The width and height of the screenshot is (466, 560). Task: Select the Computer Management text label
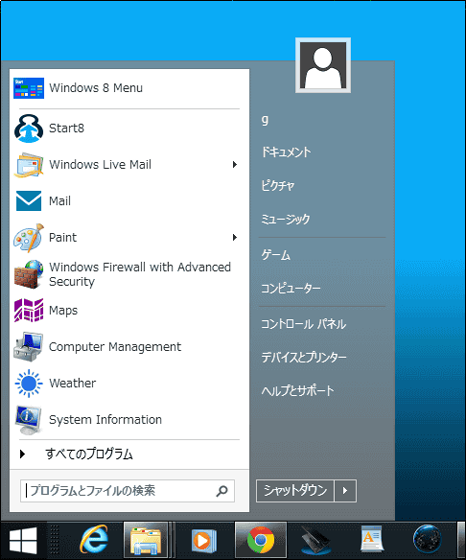point(115,347)
